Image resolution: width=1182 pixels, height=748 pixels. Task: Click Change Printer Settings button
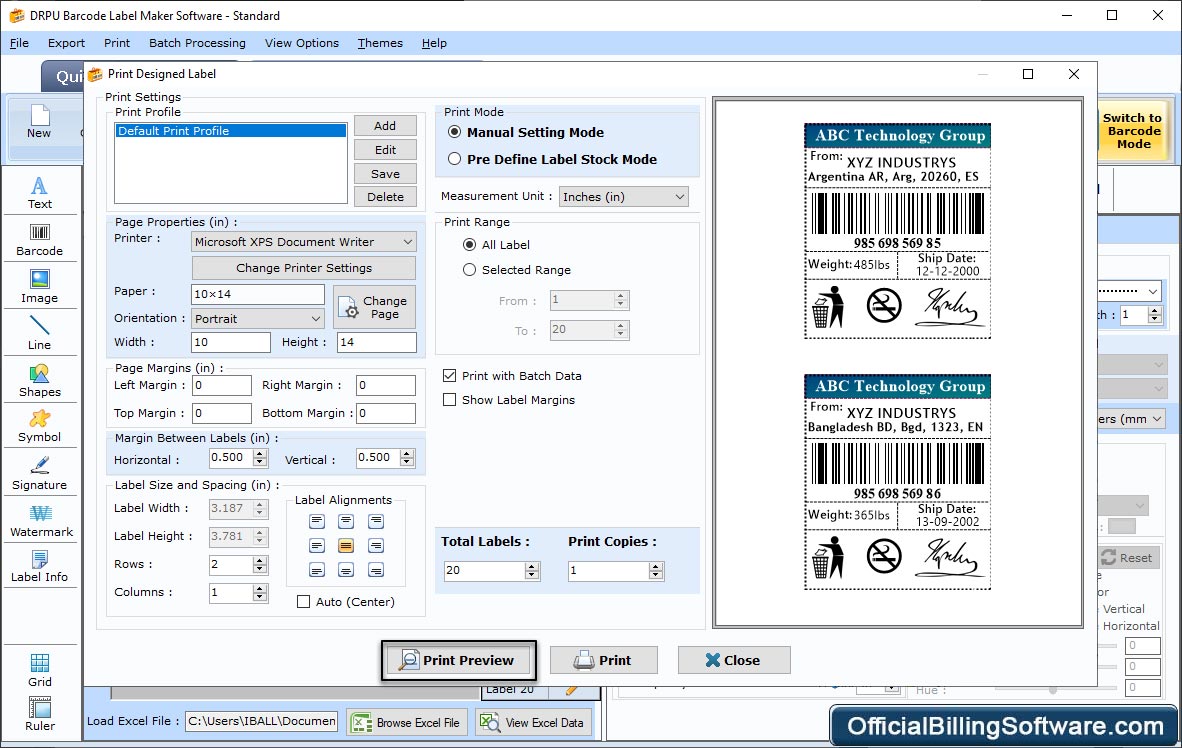[304, 268]
